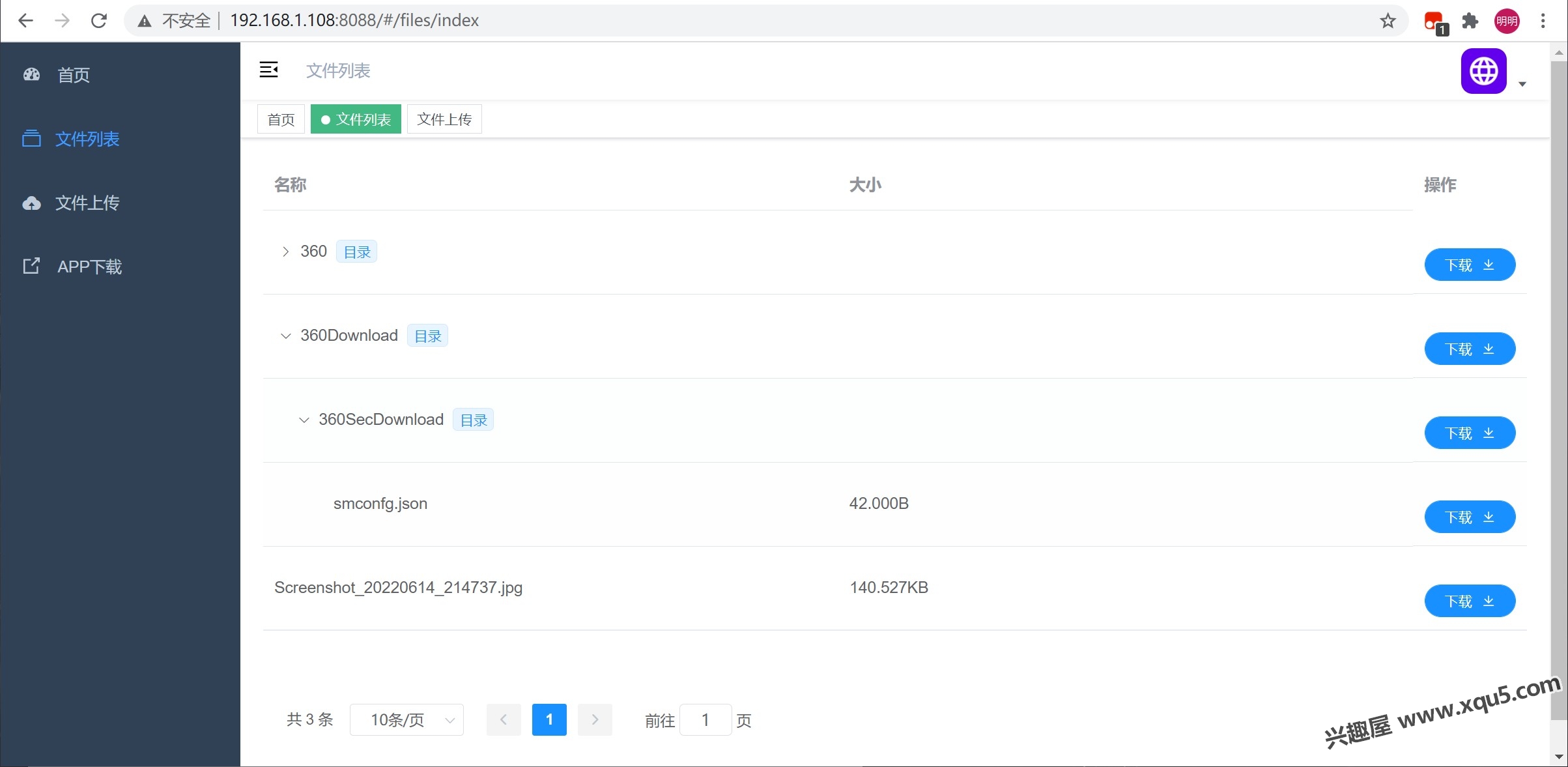Click the cloud upload icon in sidebar

coord(31,203)
